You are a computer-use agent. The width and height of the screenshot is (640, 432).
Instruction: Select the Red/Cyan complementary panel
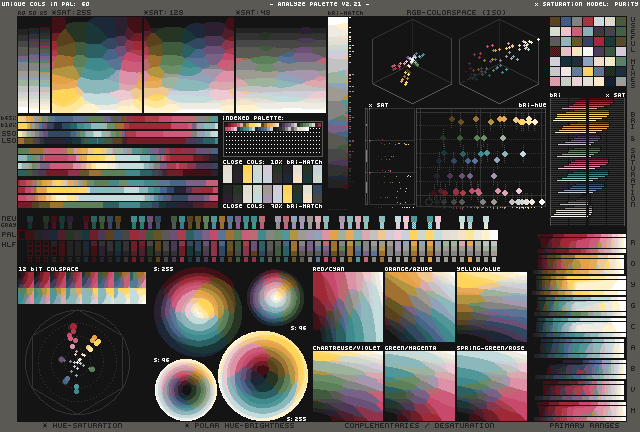pyautogui.click(x=347, y=308)
